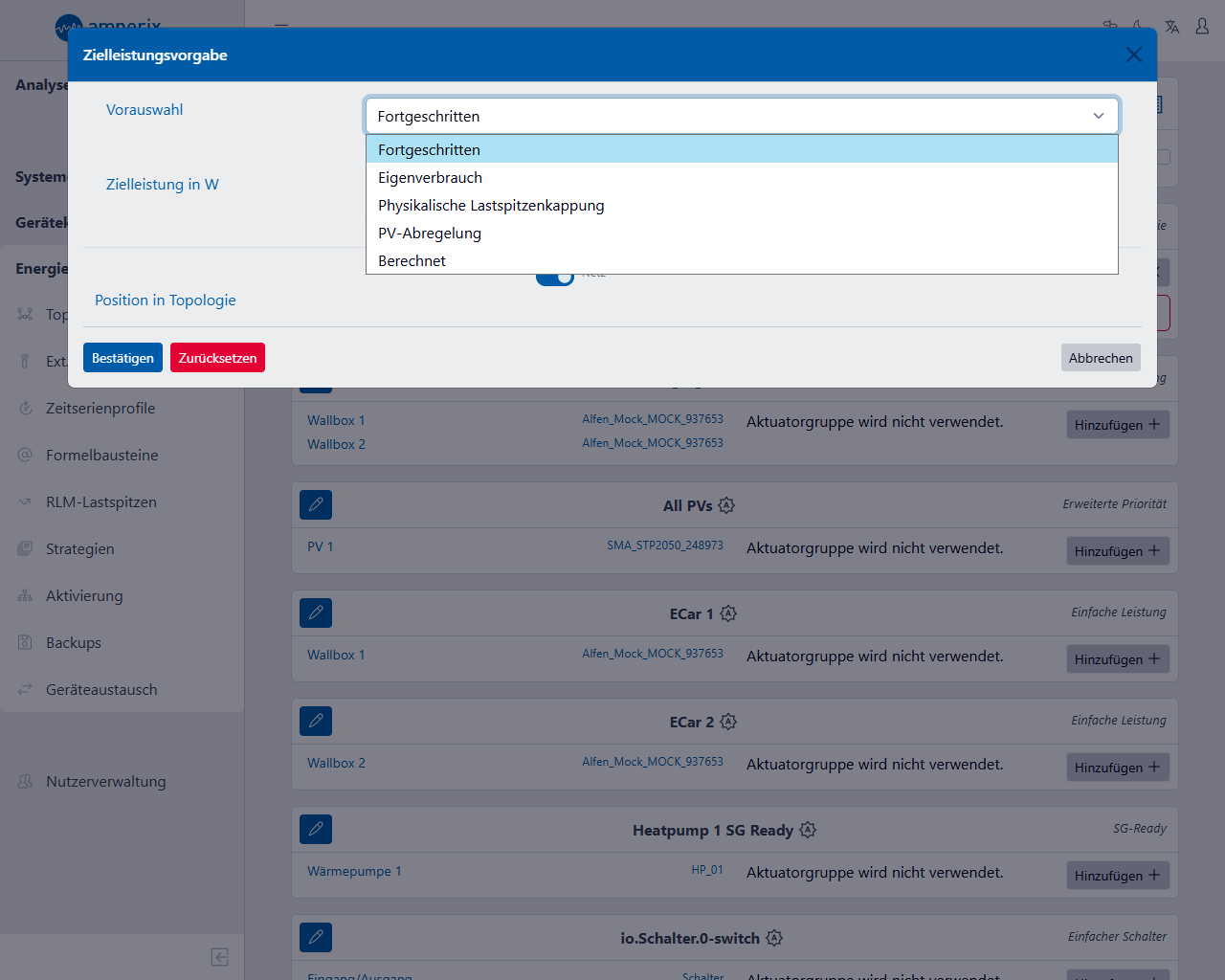Collapse the sidebar with the arrow icon
Image resolution: width=1225 pixels, height=980 pixels.
[x=219, y=957]
